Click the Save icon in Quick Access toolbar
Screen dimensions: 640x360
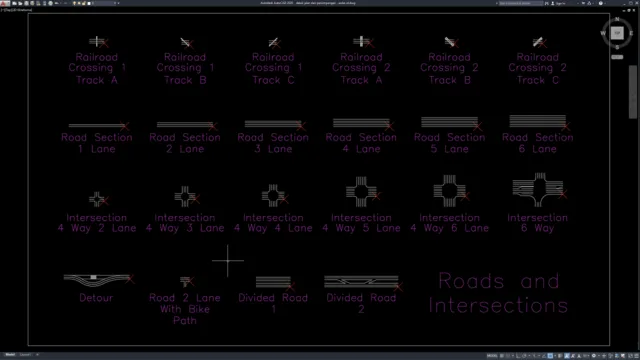27,3
